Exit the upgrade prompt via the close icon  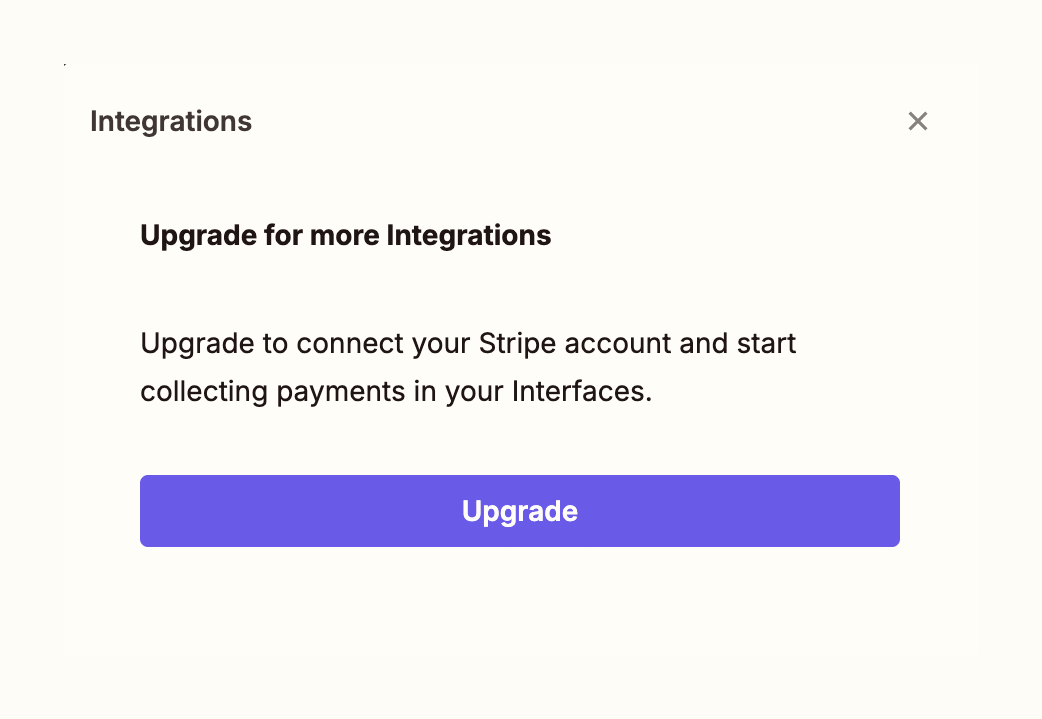[x=918, y=121]
